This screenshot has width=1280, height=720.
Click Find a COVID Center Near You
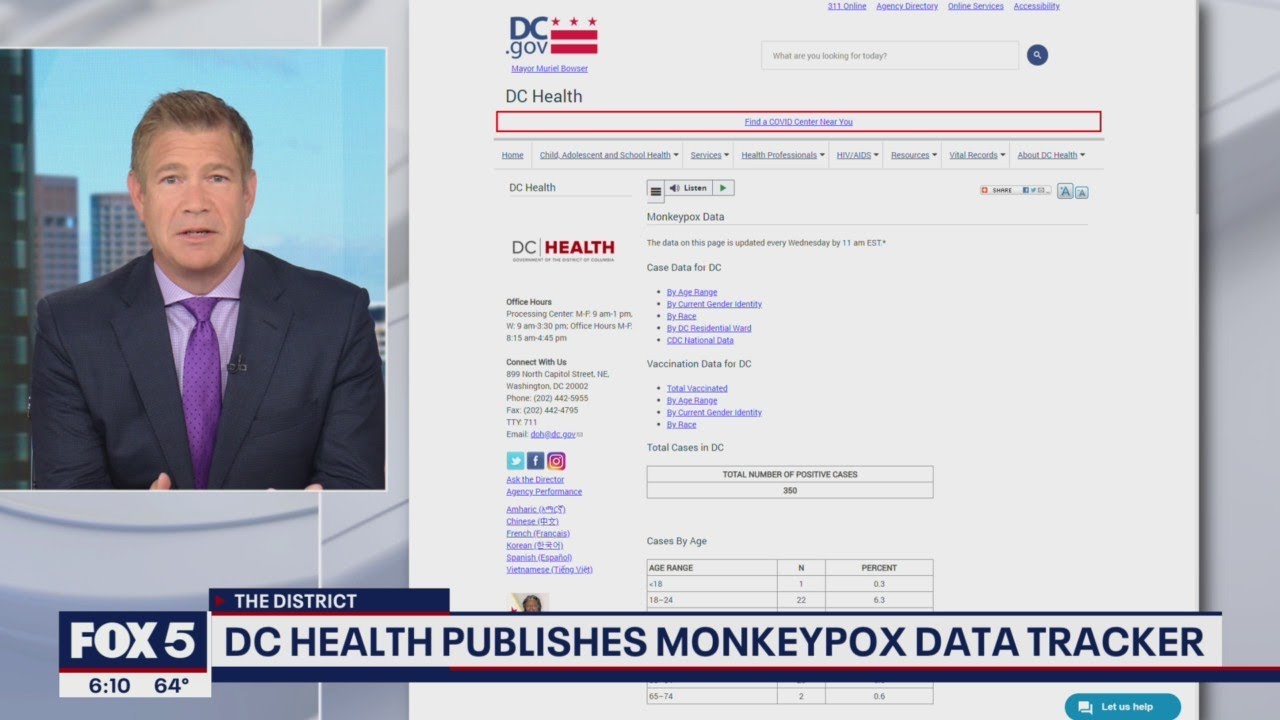[x=799, y=122]
